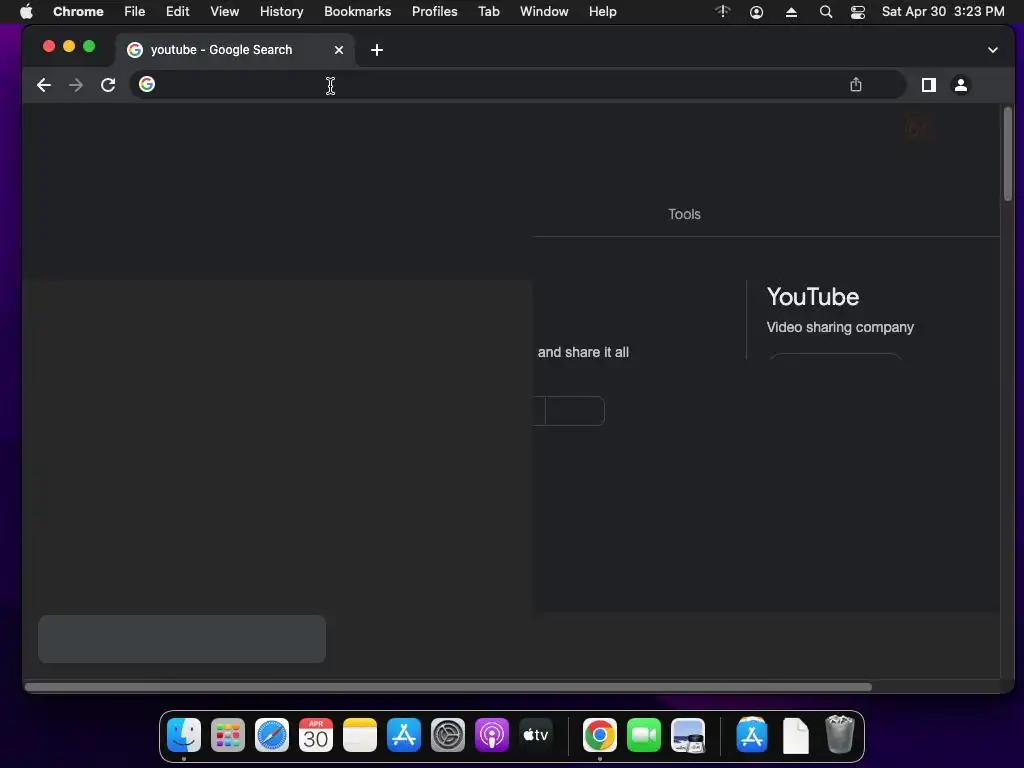Viewport: 1024px width, 768px height.
Task: Open Spotlight search in menu bar
Action: coord(825,12)
